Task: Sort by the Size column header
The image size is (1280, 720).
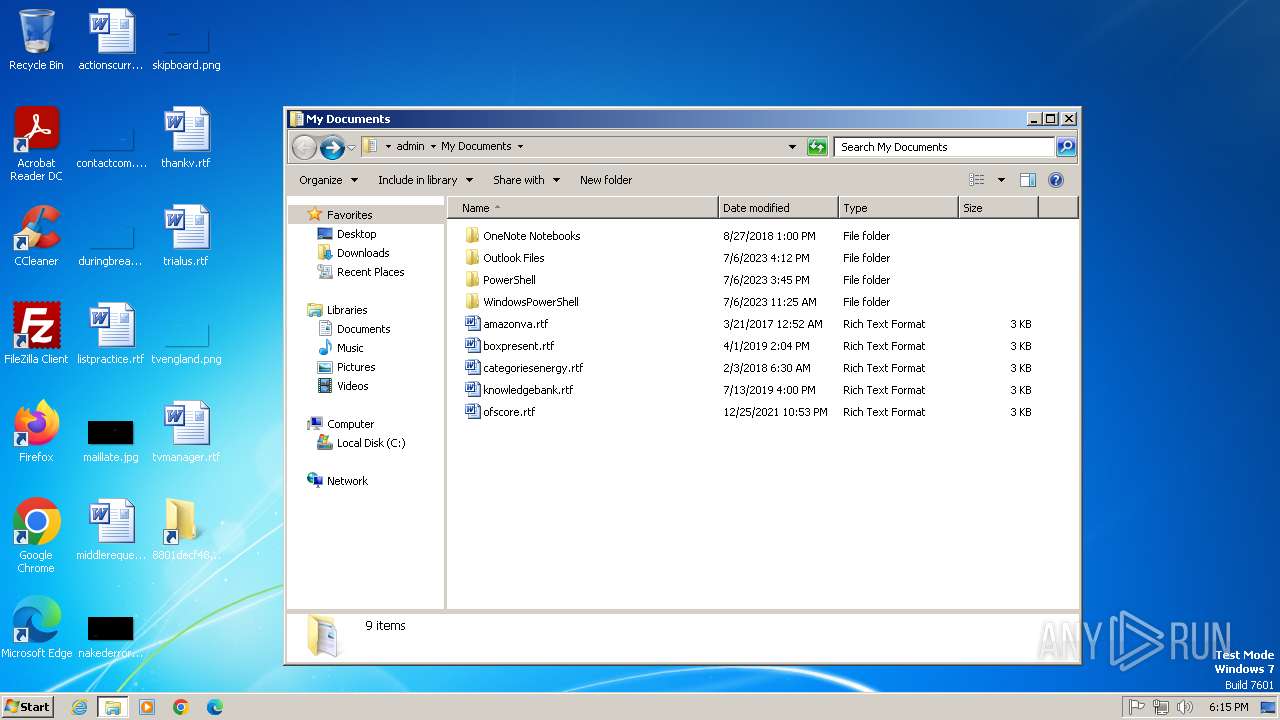Action: click(998, 208)
